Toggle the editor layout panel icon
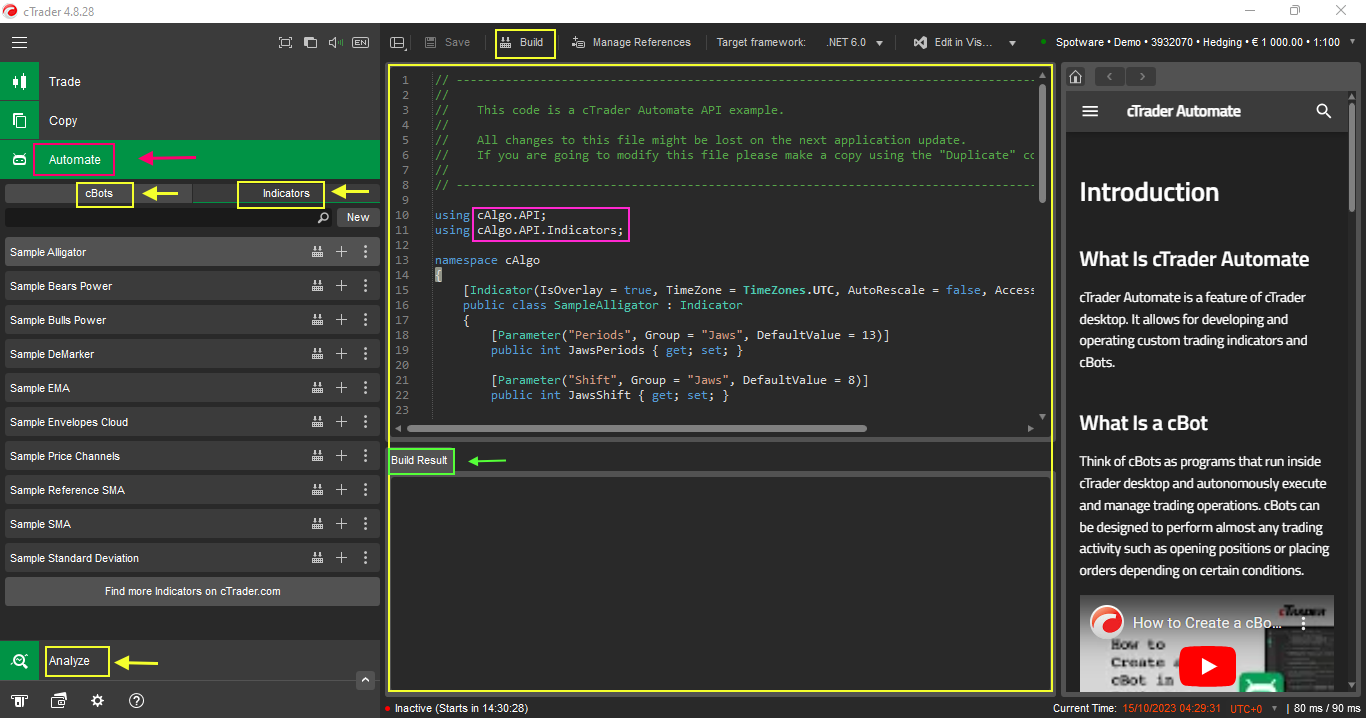The image size is (1366, 718). tap(398, 43)
